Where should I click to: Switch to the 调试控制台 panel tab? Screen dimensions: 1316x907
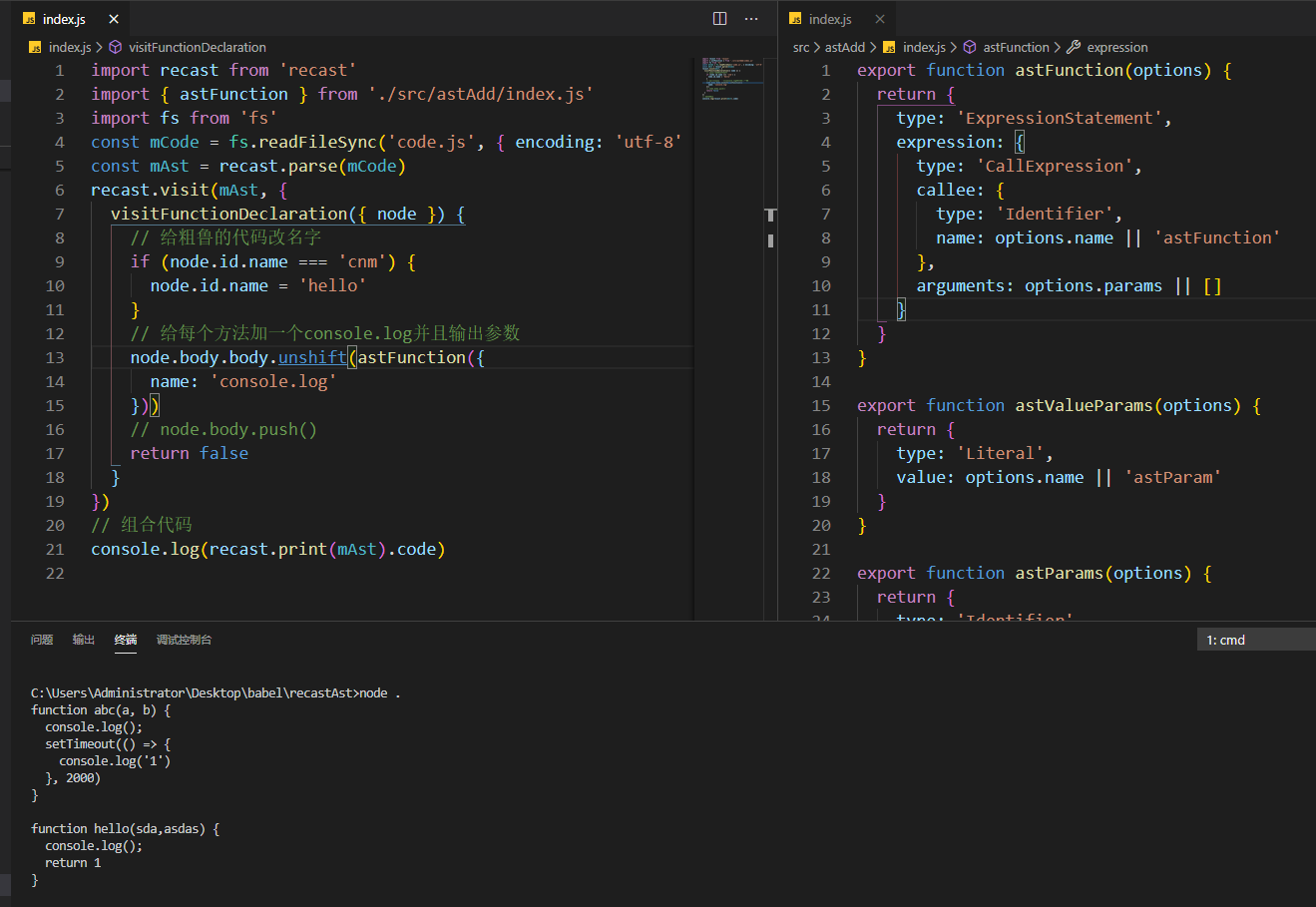click(x=184, y=640)
